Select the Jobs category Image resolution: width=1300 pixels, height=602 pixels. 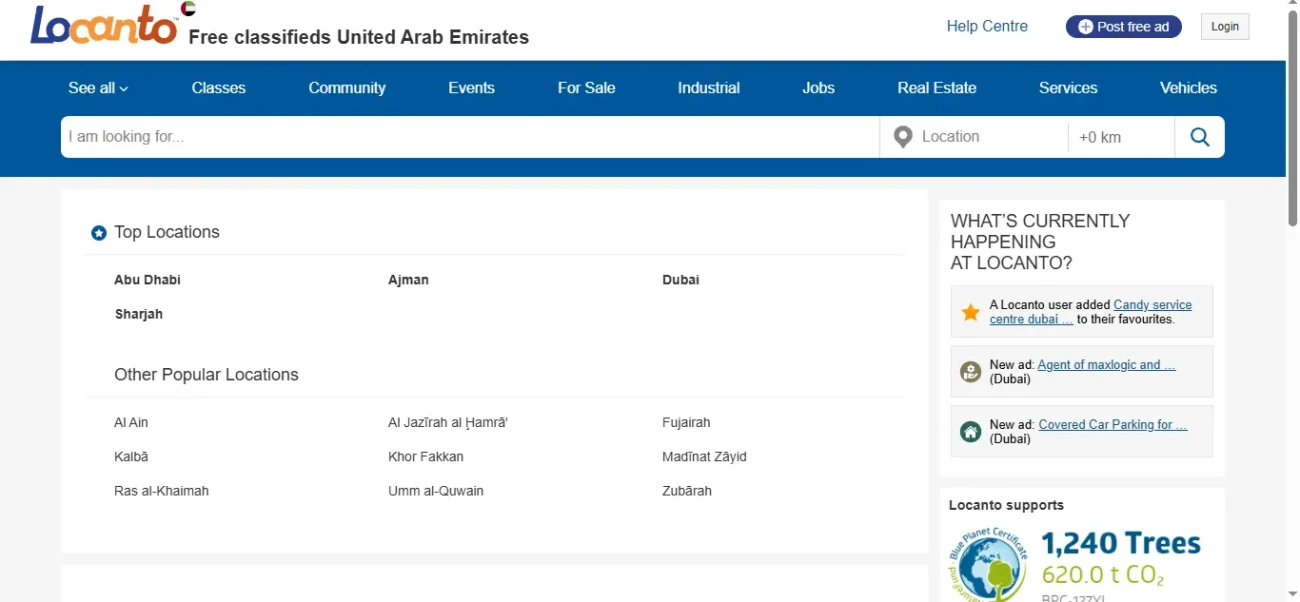pos(818,88)
